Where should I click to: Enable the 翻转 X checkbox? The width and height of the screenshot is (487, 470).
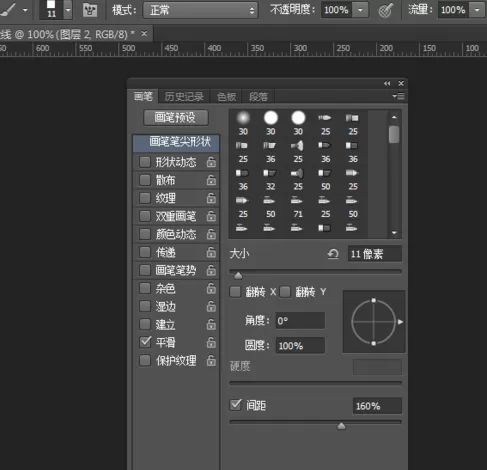[235, 292]
